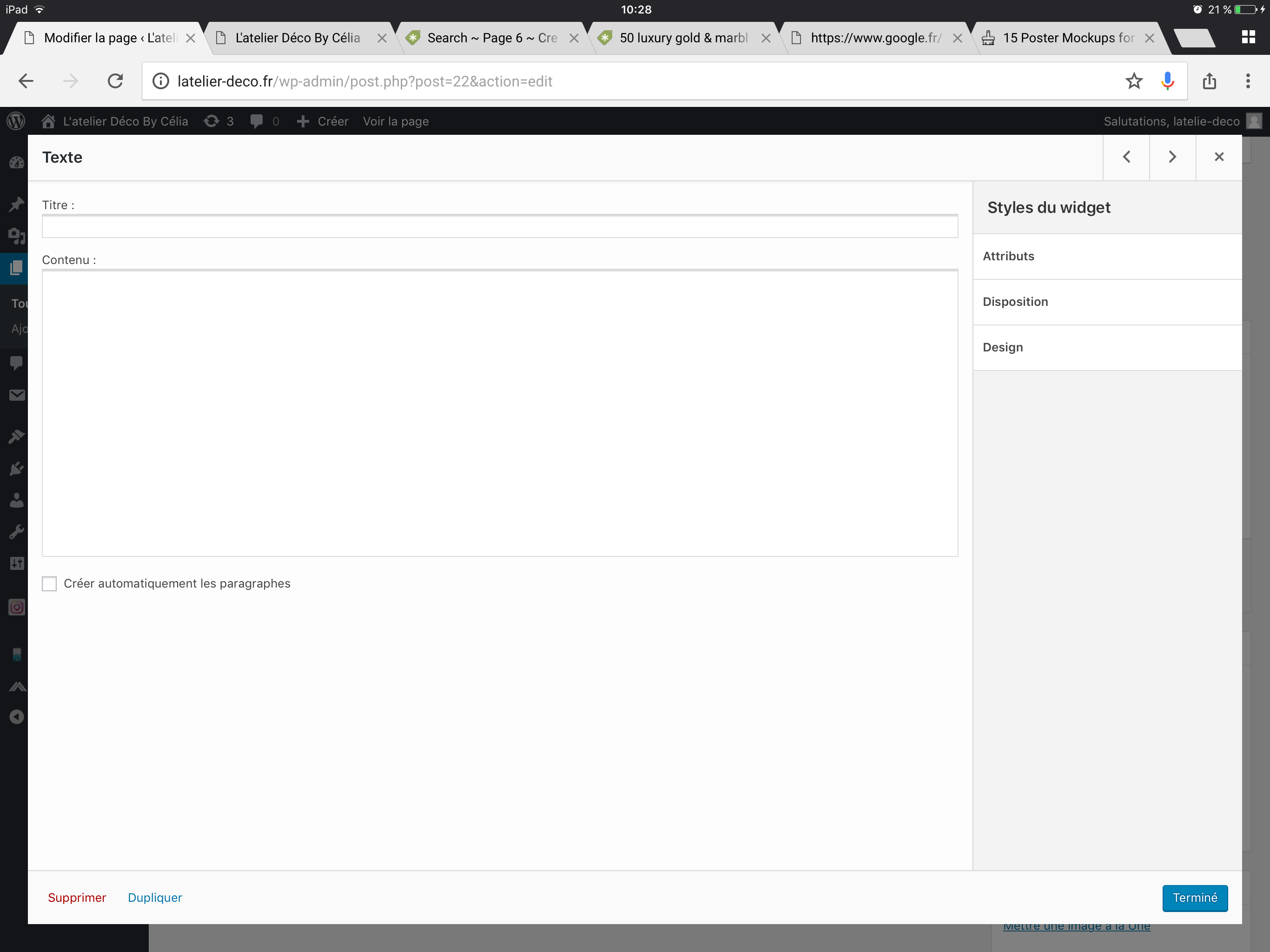Click inside the Titre text field
This screenshot has width=1270, height=952.
pyautogui.click(x=500, y=226)
